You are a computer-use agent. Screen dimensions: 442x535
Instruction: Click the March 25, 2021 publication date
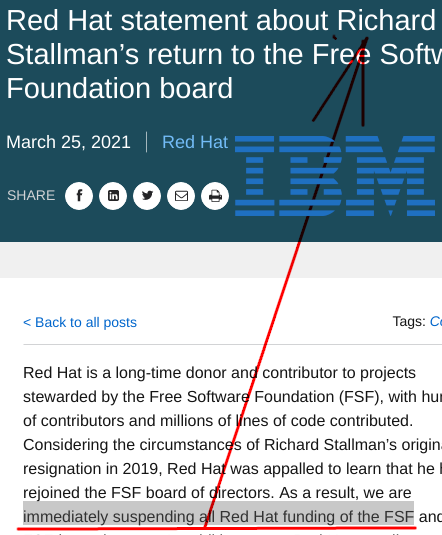pyautogui.click(x=68, y=142)
